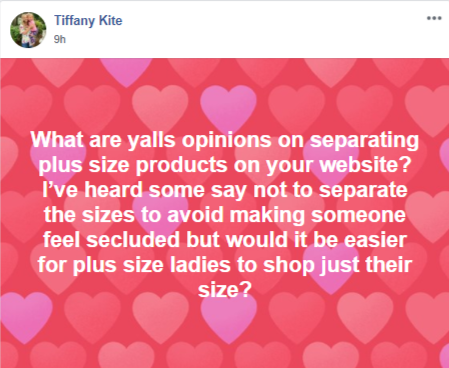
Task: Click the pink heart behind "just their"
Action: pyautogui.click(x=330, y=267)
